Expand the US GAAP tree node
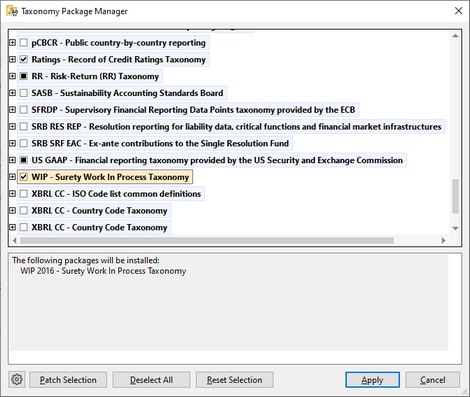The width and height of the screenshot is (470, 397). tap(12, 160)
